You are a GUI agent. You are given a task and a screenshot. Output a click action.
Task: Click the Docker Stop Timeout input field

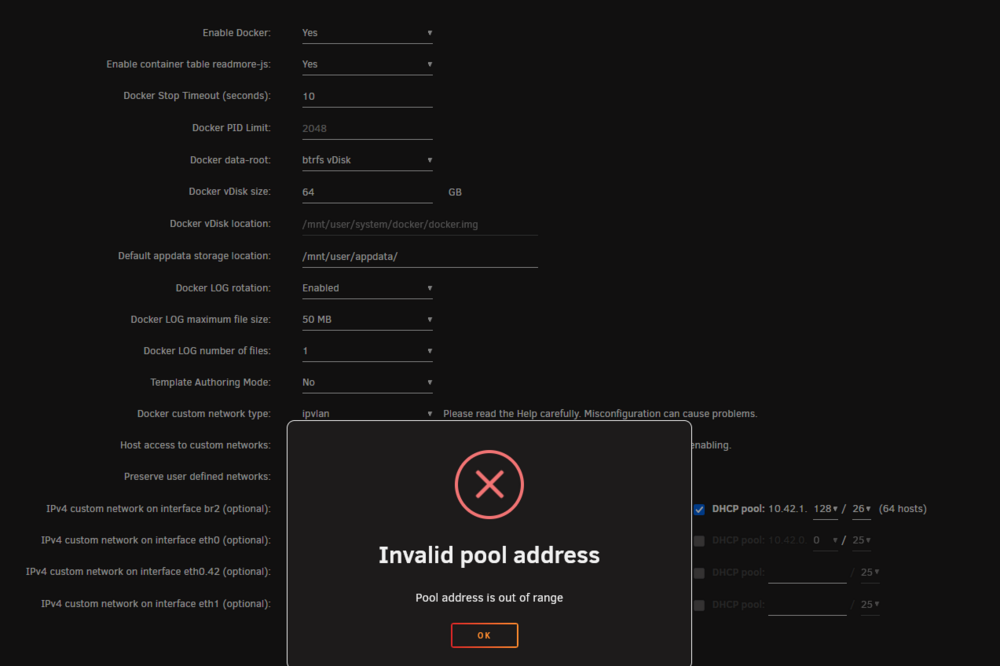367,96
